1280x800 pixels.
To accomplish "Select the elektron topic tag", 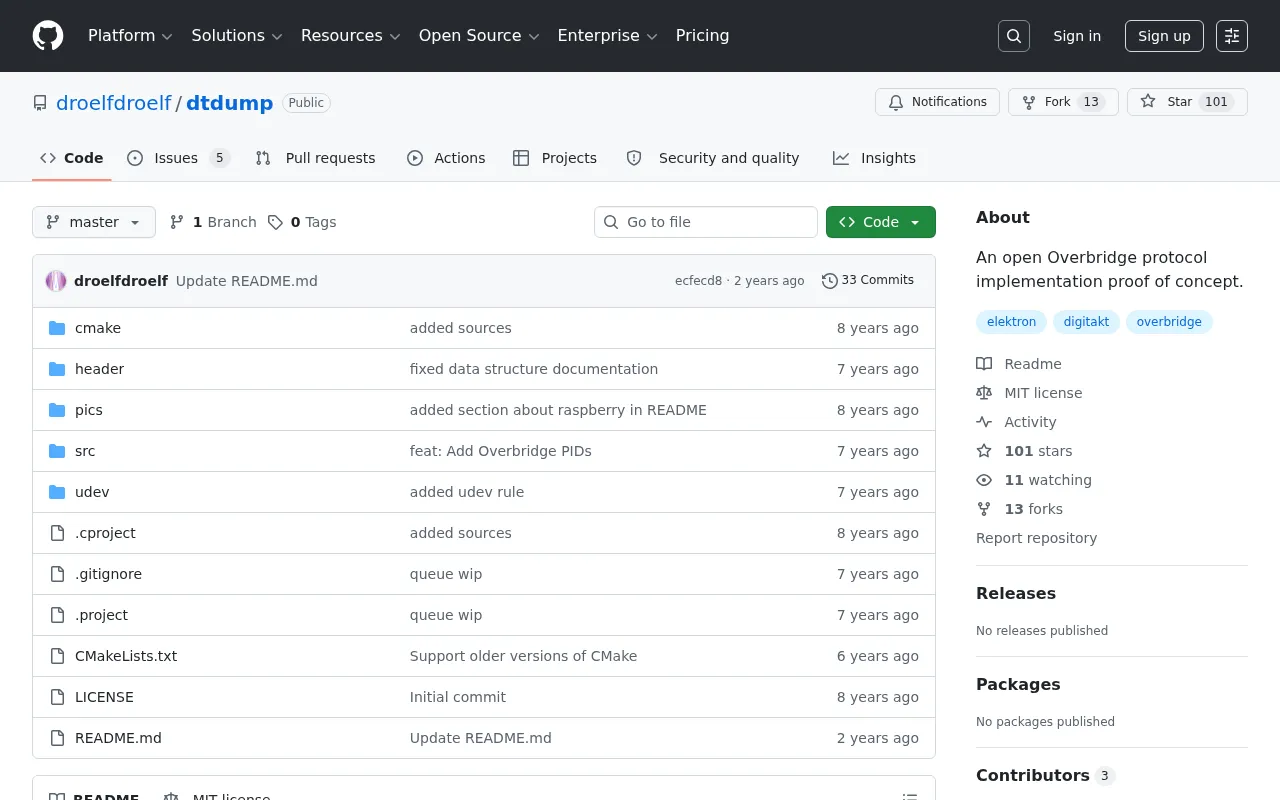I will click(x=1012, y=322).
